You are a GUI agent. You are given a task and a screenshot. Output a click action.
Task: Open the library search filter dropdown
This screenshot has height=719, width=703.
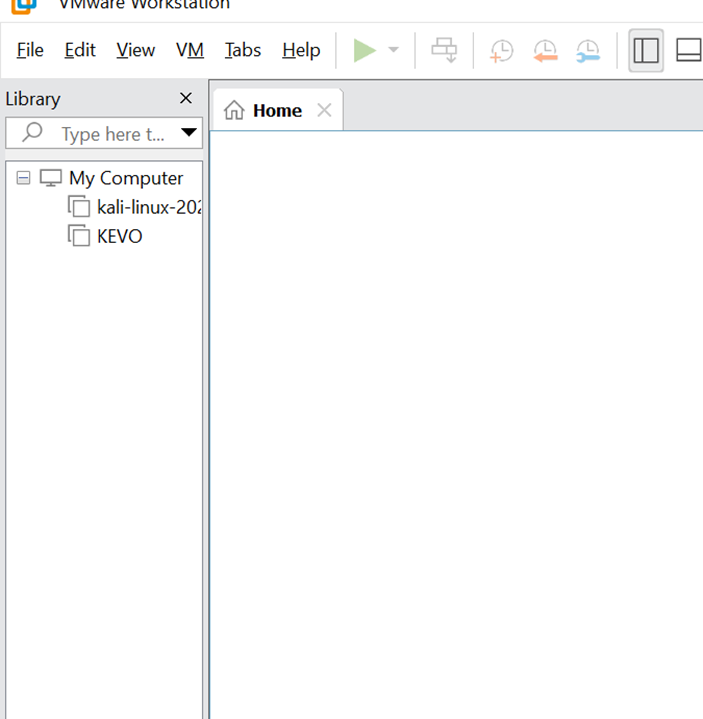[188, 133]
